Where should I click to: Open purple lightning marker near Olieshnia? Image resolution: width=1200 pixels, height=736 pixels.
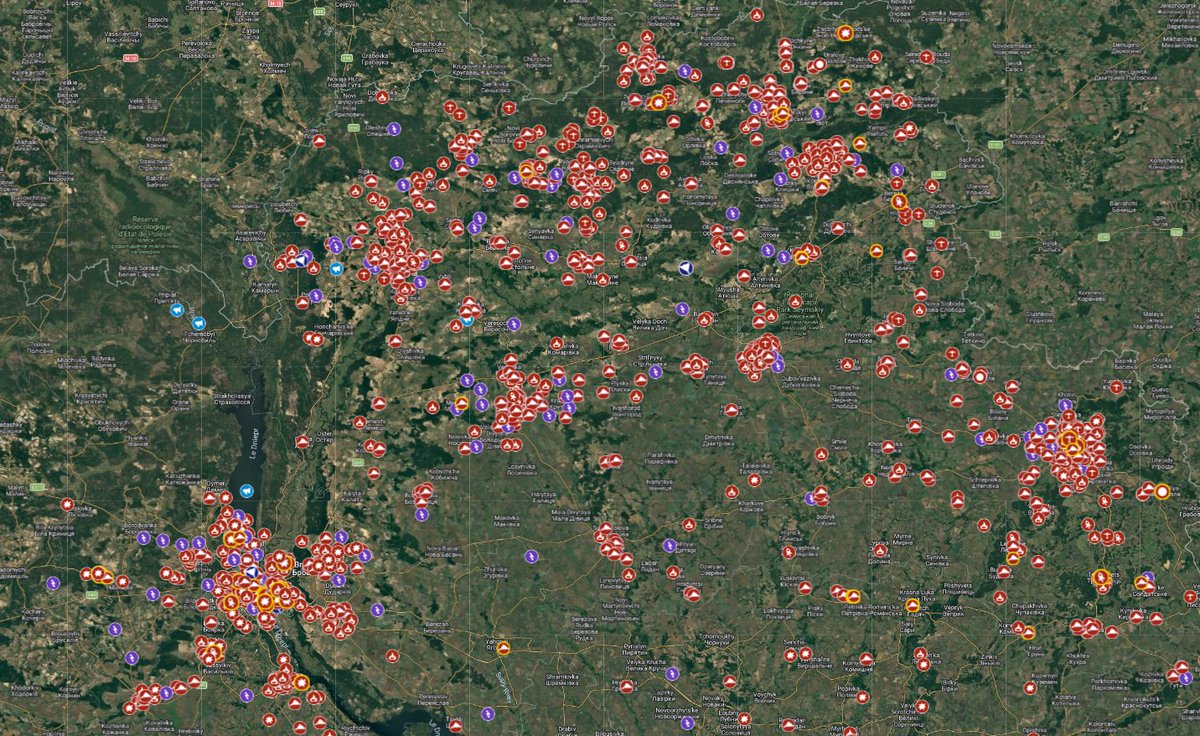pos(394,129)
